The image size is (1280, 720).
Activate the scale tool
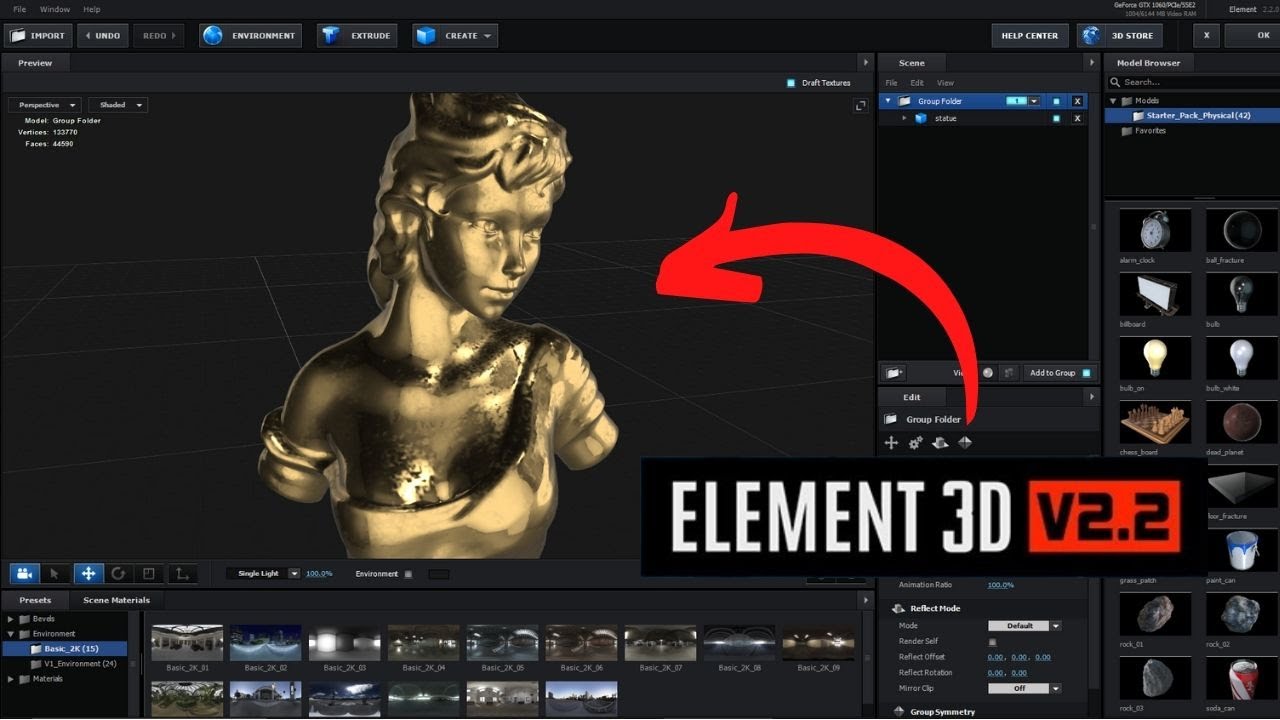point(149,574)
